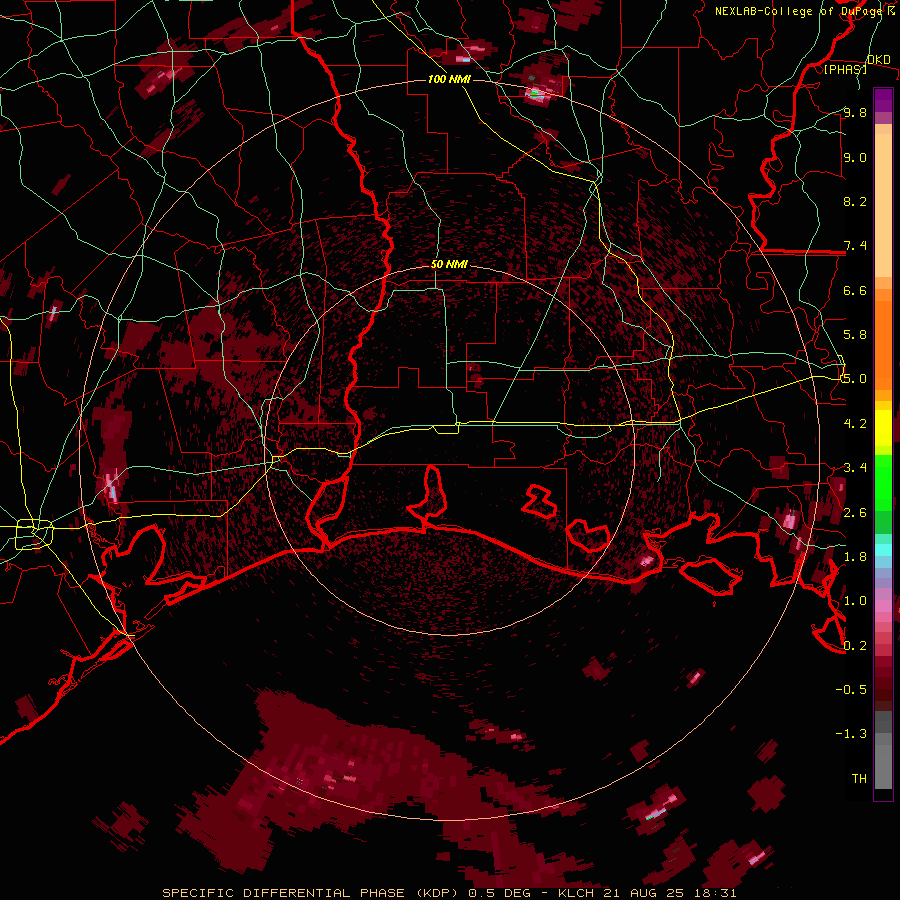Viewport: 900px width, 900px height.
Task: Select the peach segment of the color bar
Action: point(883,201)
